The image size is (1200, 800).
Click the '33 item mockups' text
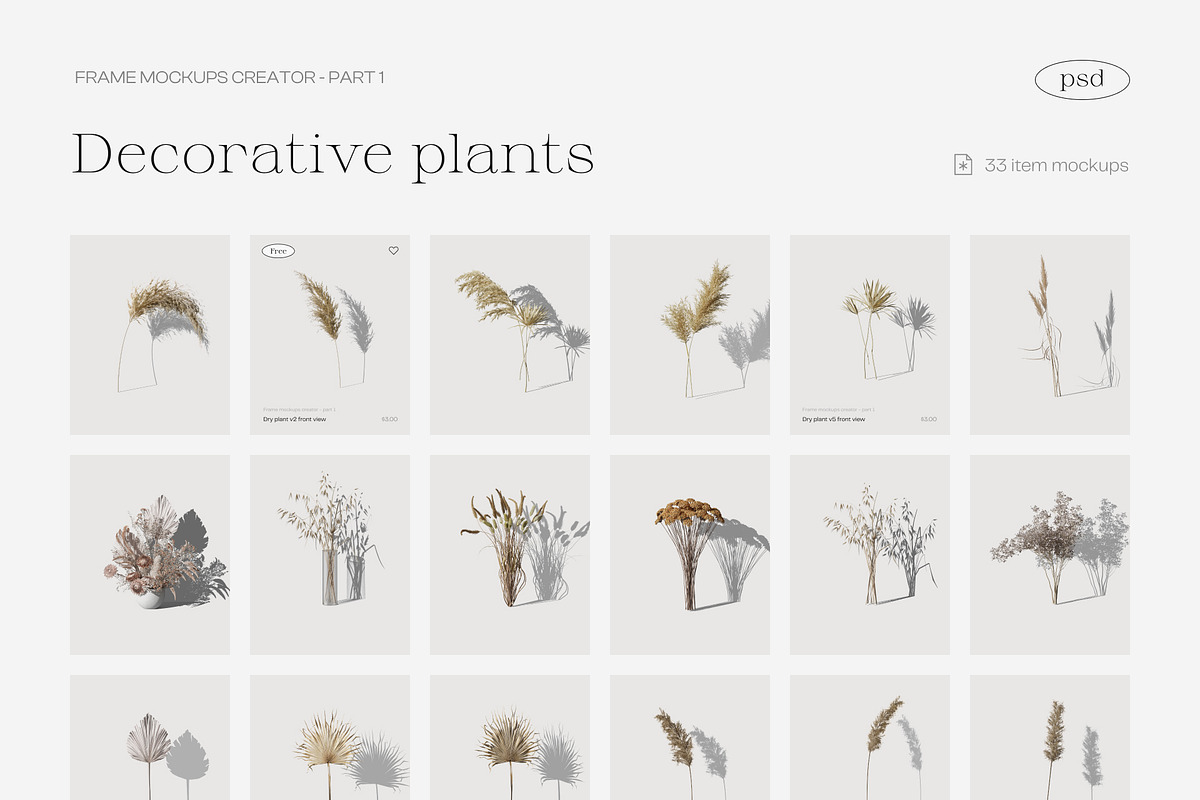[1056, 165]
